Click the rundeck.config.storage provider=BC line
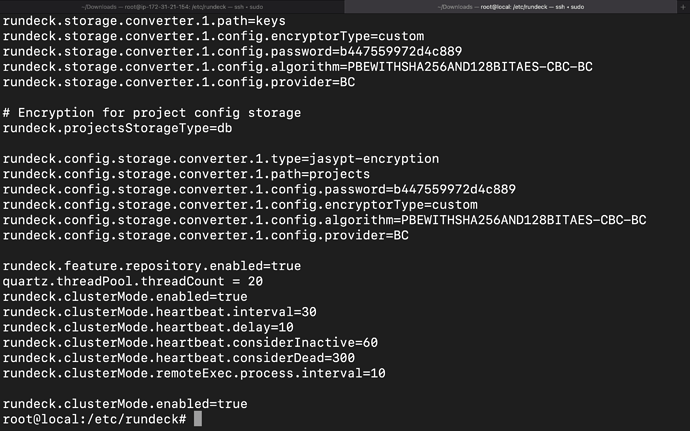The height and width of the screenshot is (431, 690). tap(206, 235)
